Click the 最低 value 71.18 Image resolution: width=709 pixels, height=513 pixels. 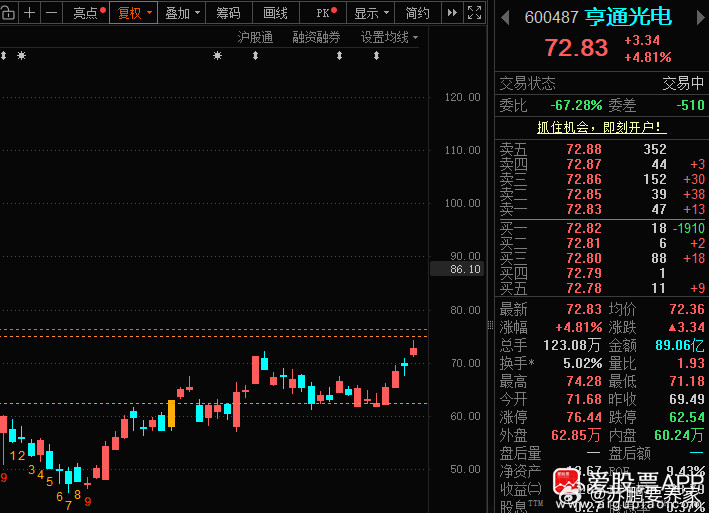(687, 381)
